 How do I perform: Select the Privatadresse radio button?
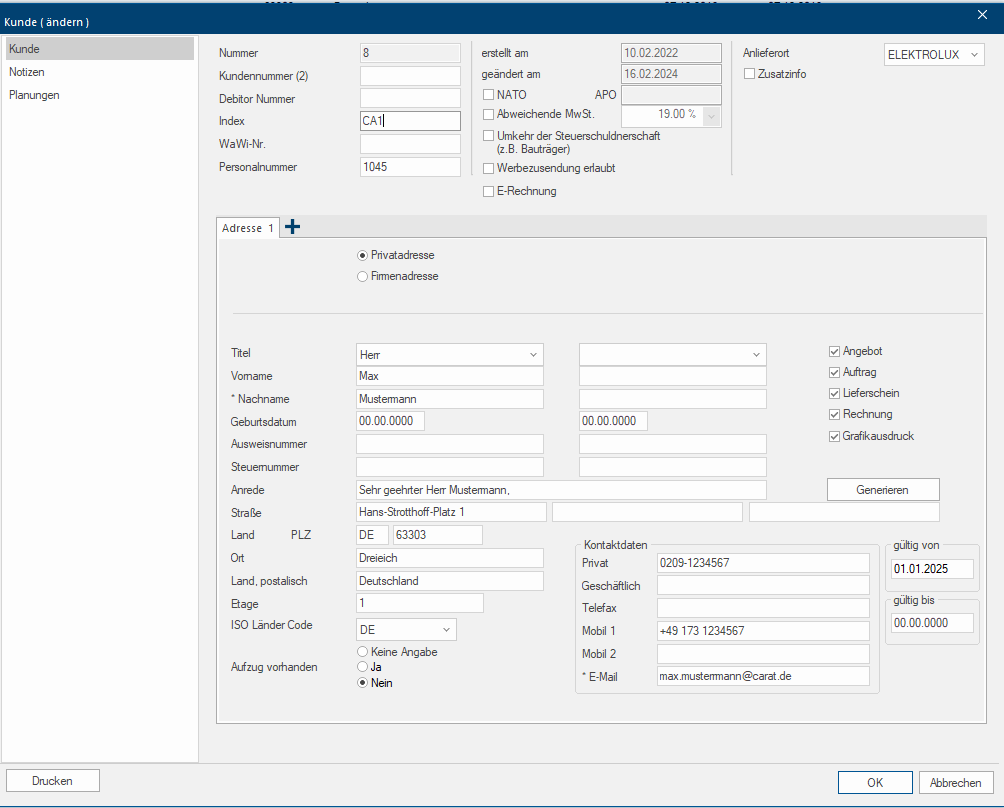[x=362, y=255]
